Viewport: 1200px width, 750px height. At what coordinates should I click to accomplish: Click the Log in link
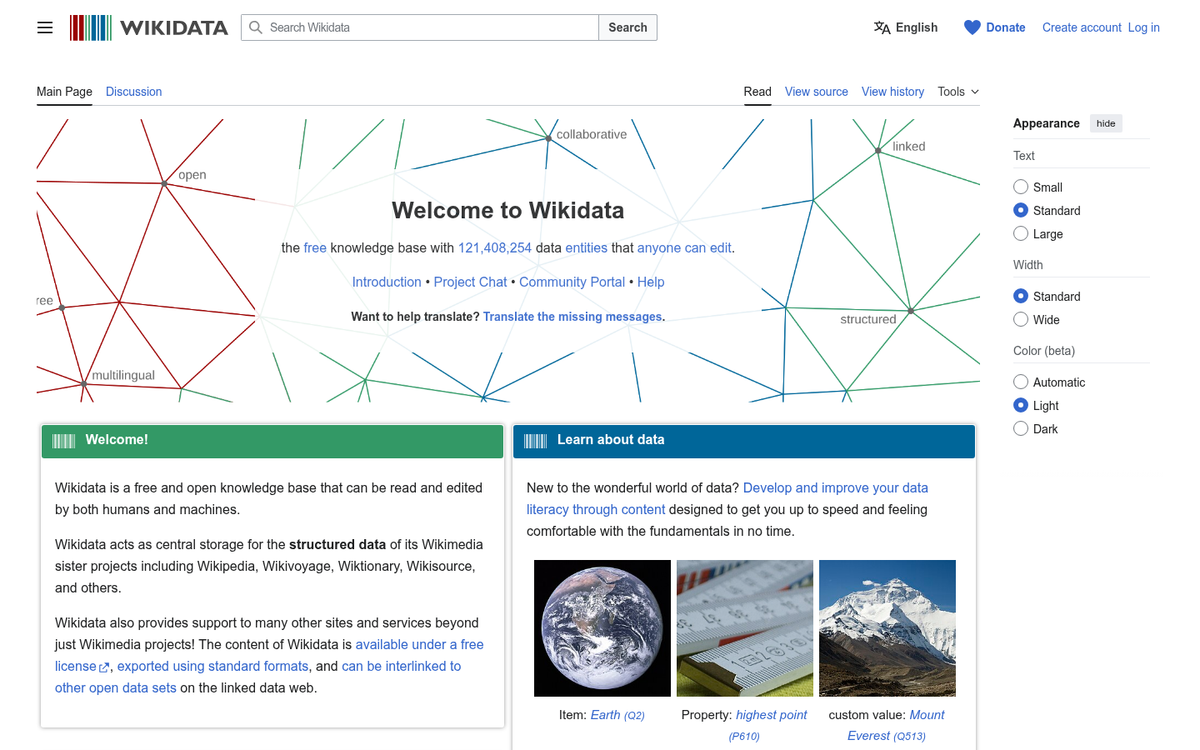click(x=1144, y=28)
